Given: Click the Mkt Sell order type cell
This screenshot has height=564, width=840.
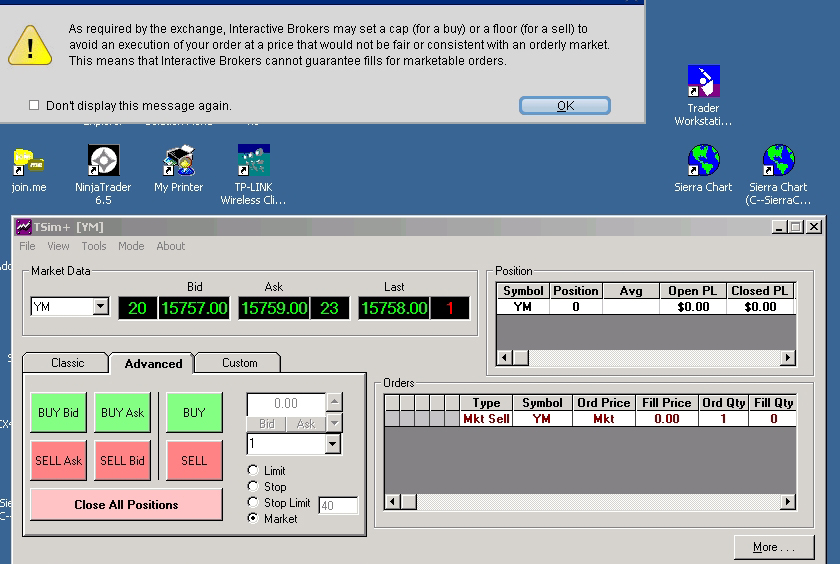Looking at the screenshot, I should pyautogui.click(x=486, y=419).
